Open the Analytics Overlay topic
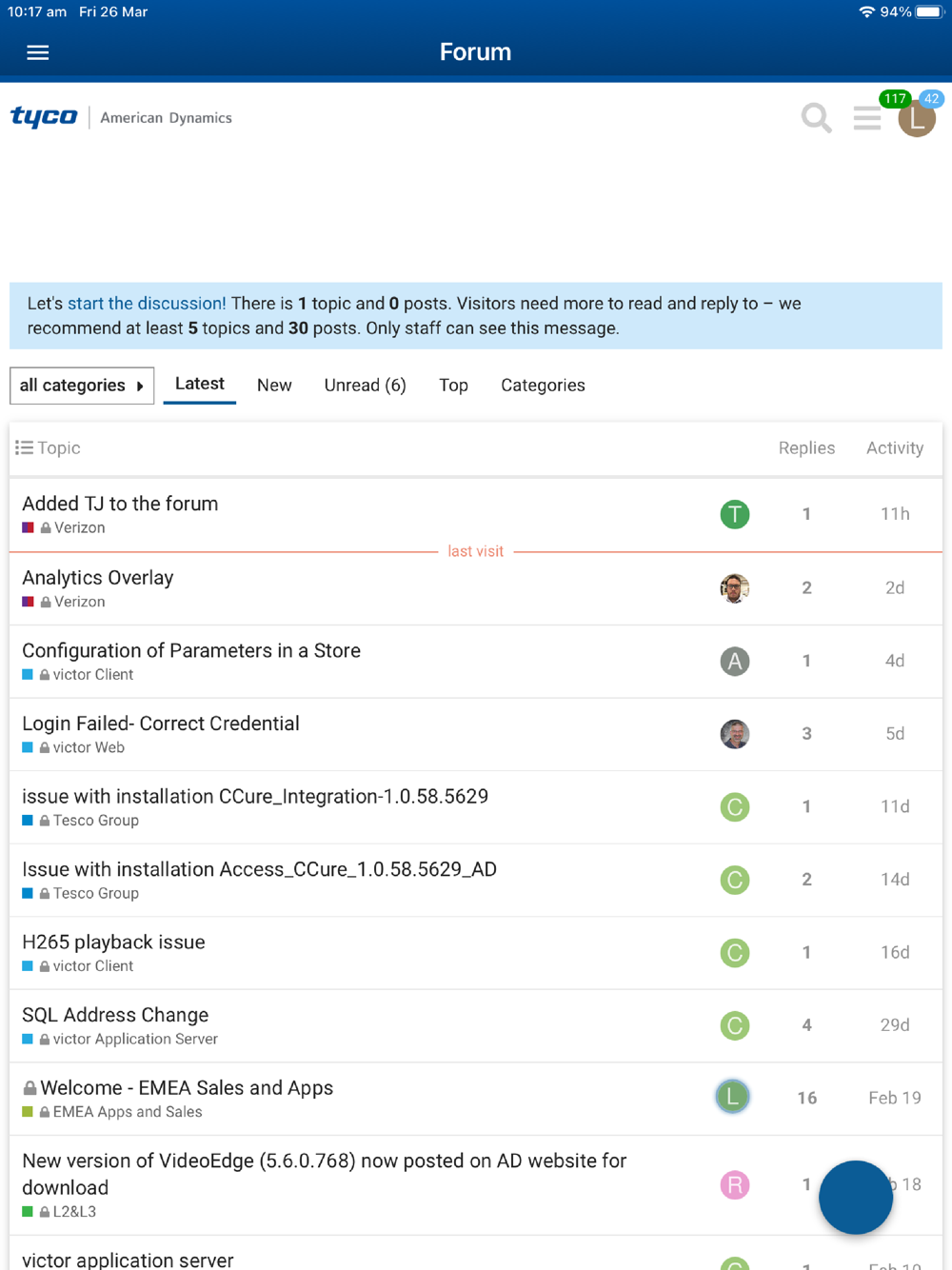This screenshot has width=952, height=1270. (98, 578)
